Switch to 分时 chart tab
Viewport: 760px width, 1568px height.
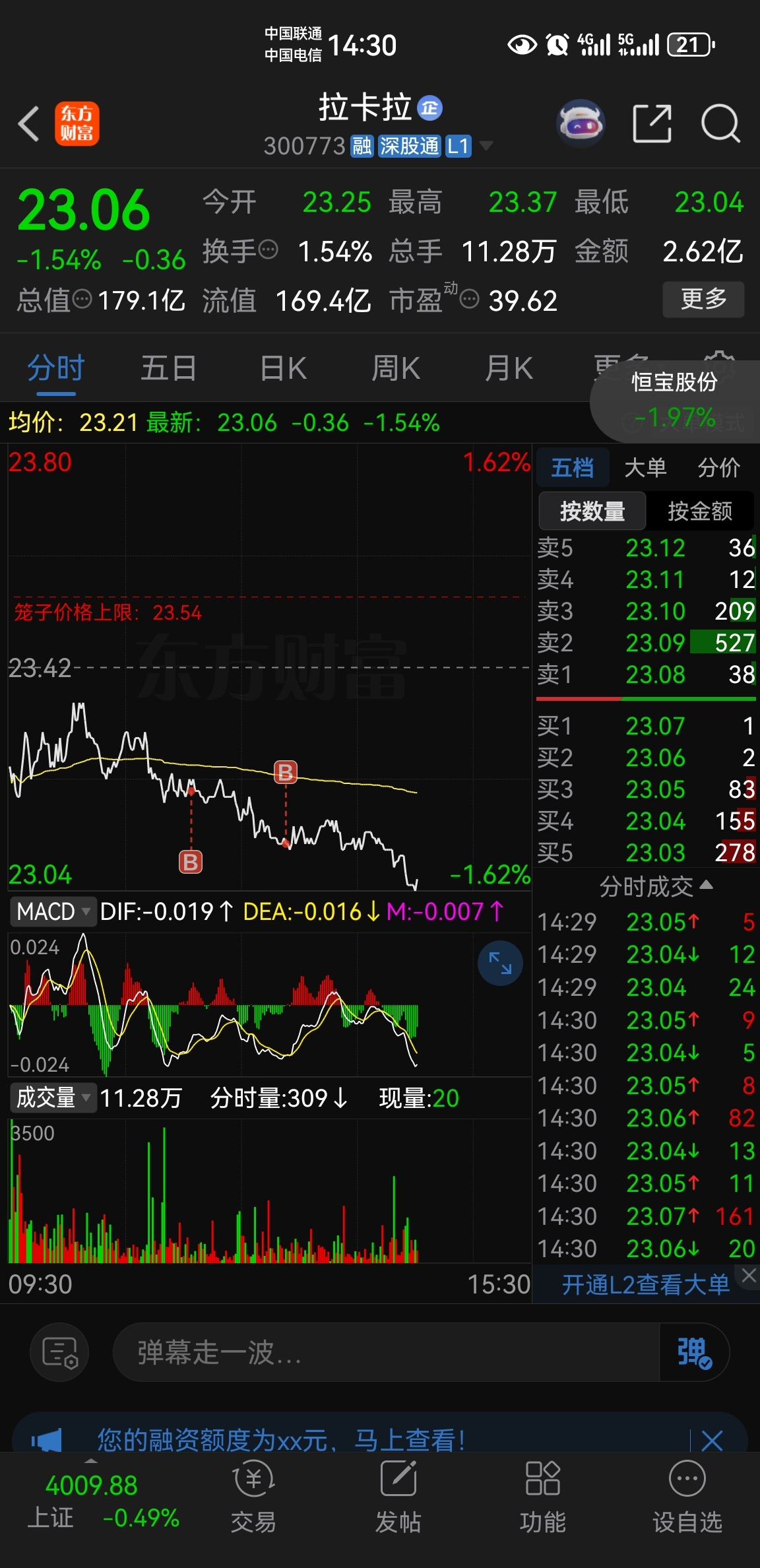pyautogui.click(x=56, y=368)
